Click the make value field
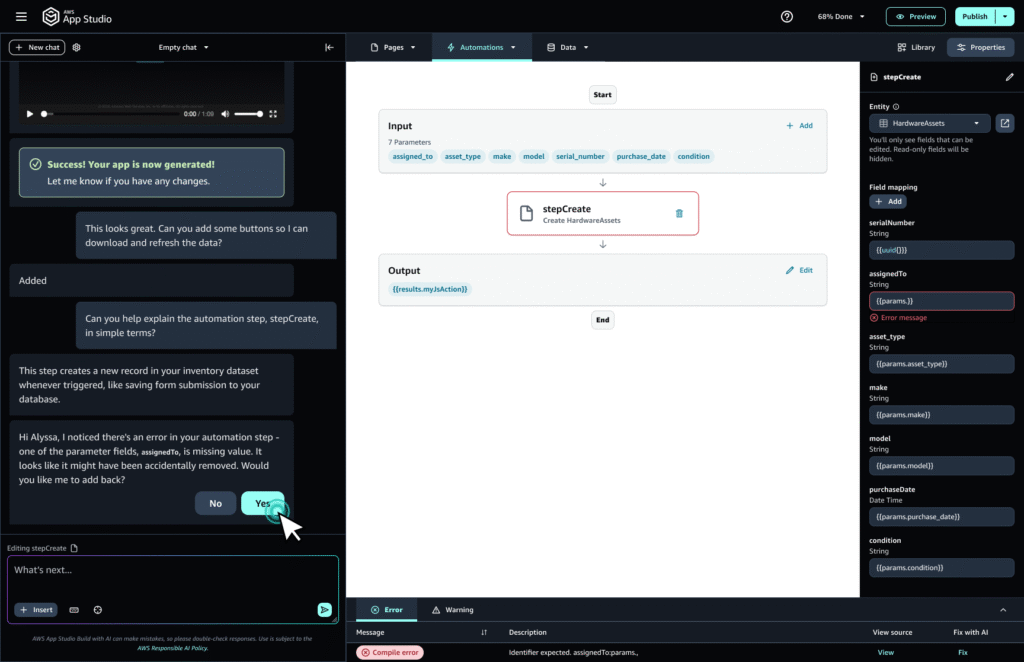The width and height of the screenshot is (1024, 662). coord(941,415)
